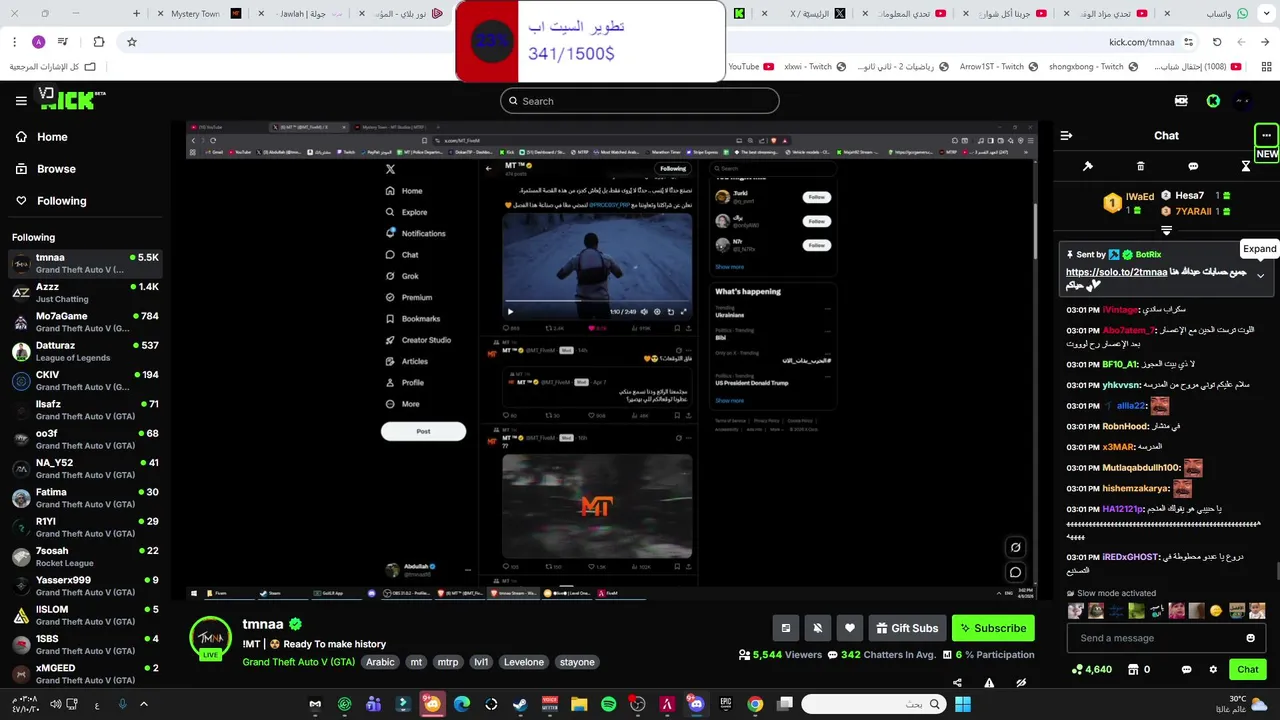Image resolution: width=1280 pixels, height=720 pixels.
Task: Open Datturaz channel in Following list
Action: pos(86,351)
